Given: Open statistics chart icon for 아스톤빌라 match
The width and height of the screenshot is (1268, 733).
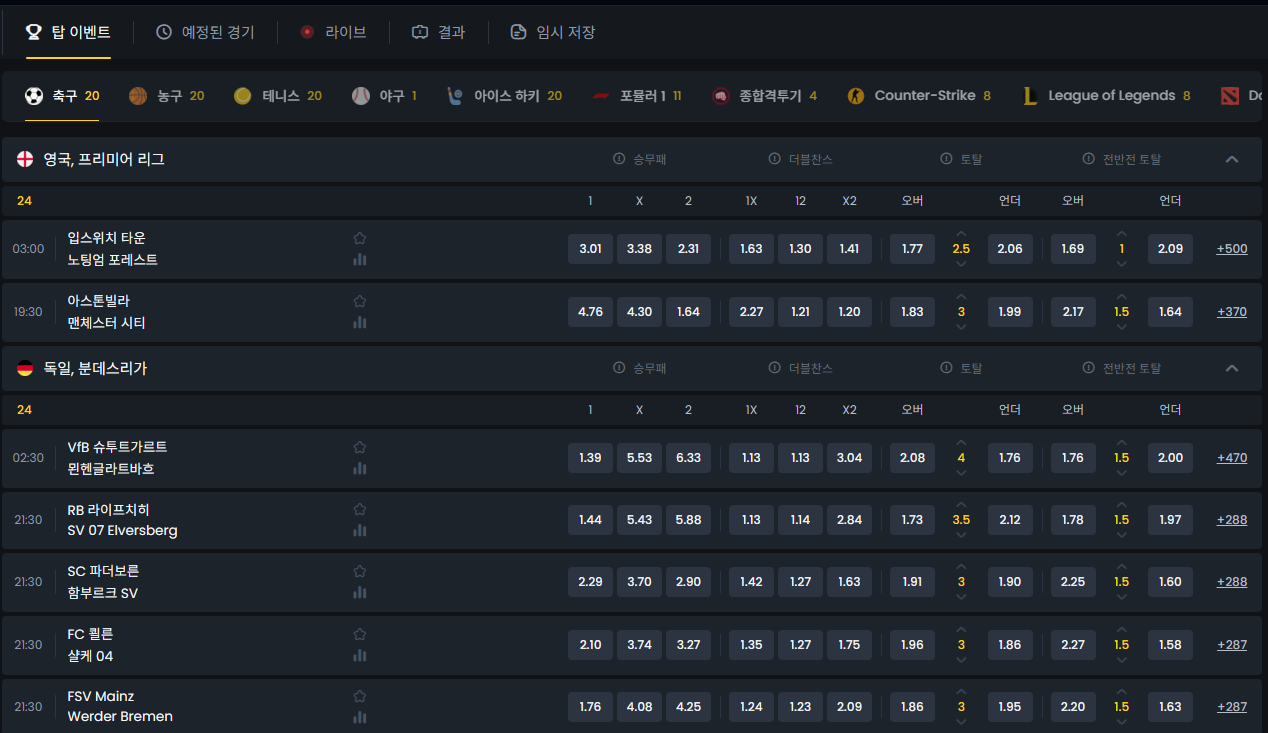Looking at the screenshot, I should coord(360,322).
